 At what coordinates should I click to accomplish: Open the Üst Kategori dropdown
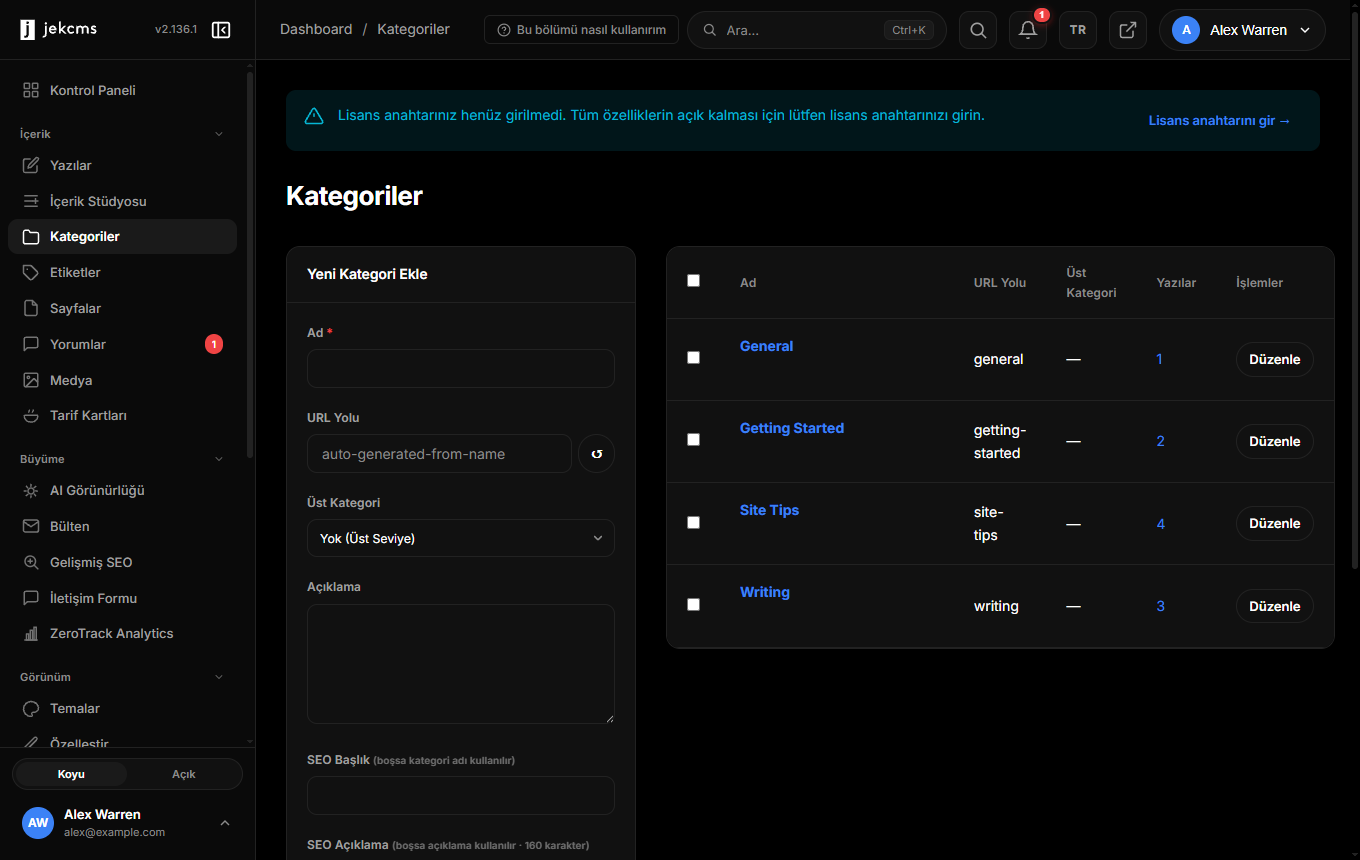point(461,538)
